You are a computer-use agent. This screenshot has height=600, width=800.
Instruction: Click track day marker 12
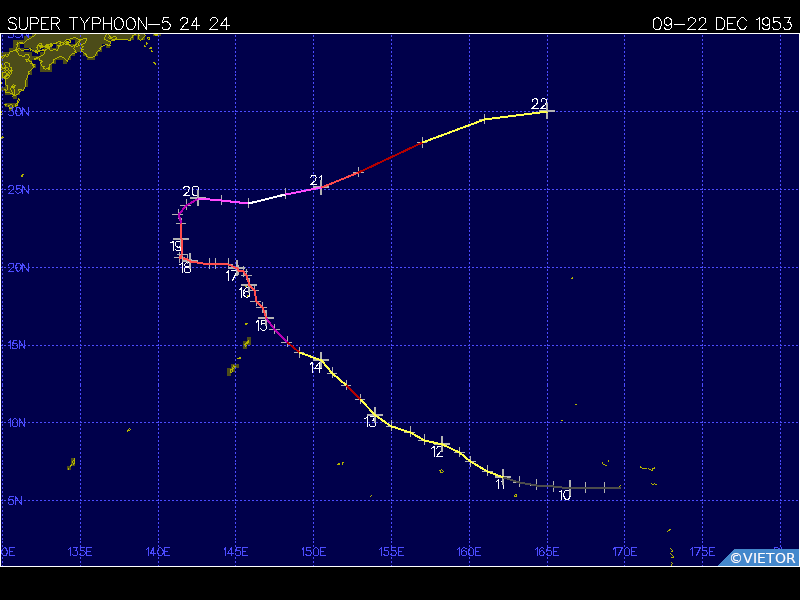pos(437,452)
